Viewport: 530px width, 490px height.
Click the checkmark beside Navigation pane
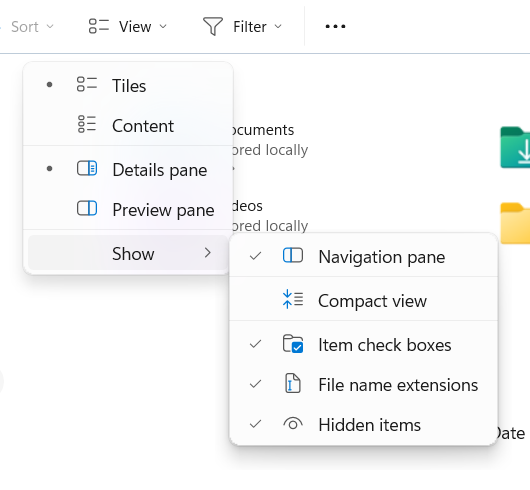coord(256,256)
